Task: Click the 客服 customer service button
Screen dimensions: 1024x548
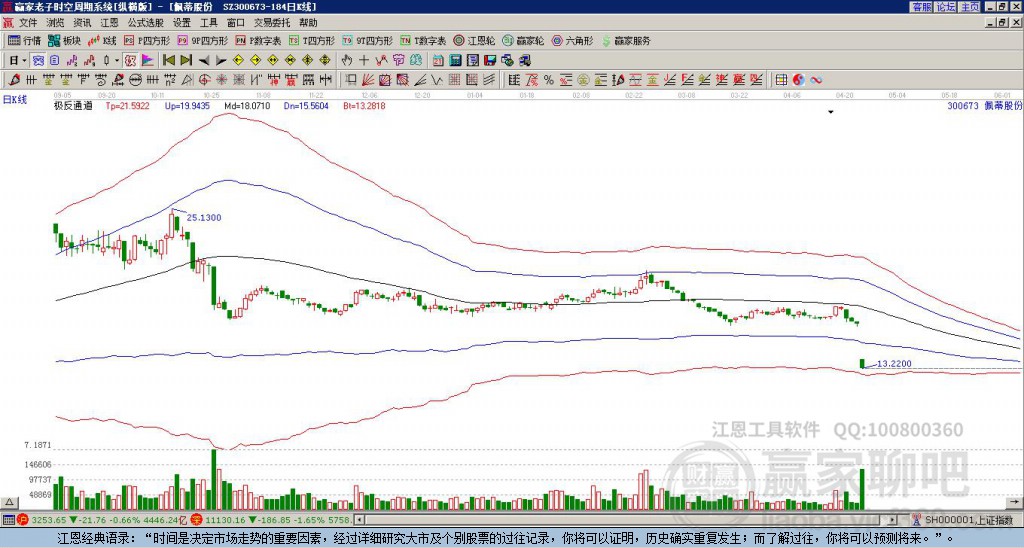Action: [921, 7]
